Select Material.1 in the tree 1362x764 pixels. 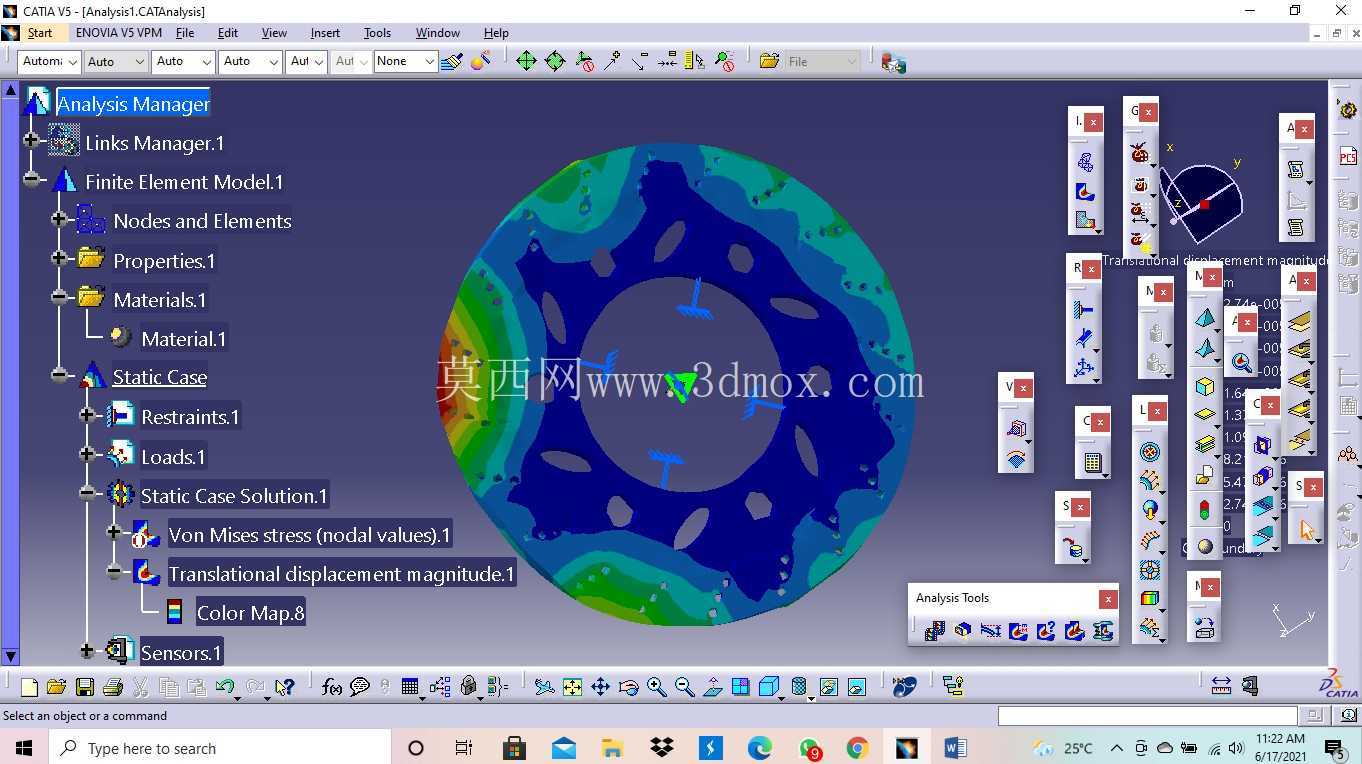tap(184, 339)
